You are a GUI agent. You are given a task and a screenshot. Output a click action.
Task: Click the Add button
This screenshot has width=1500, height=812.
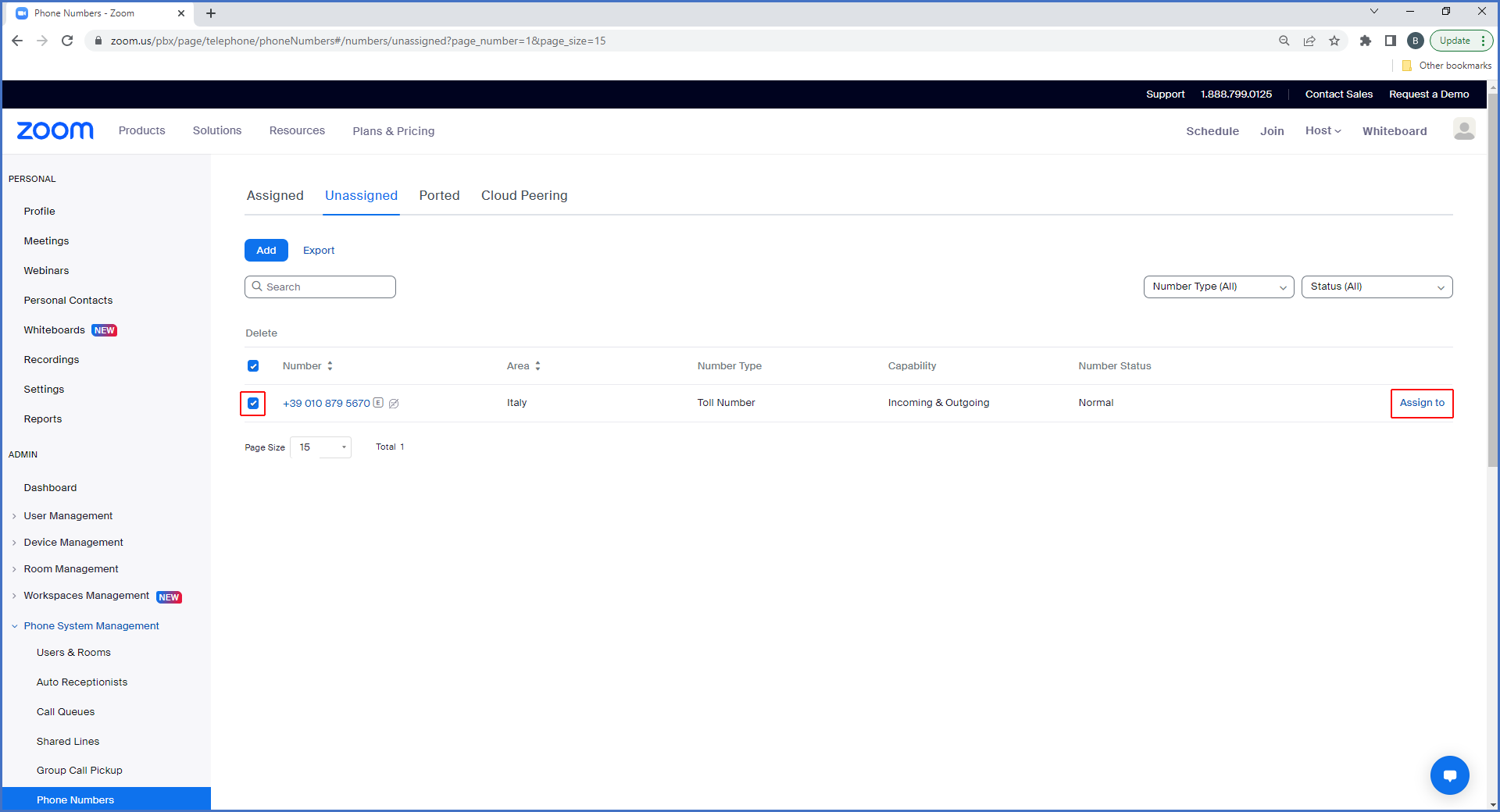[266, 250]
